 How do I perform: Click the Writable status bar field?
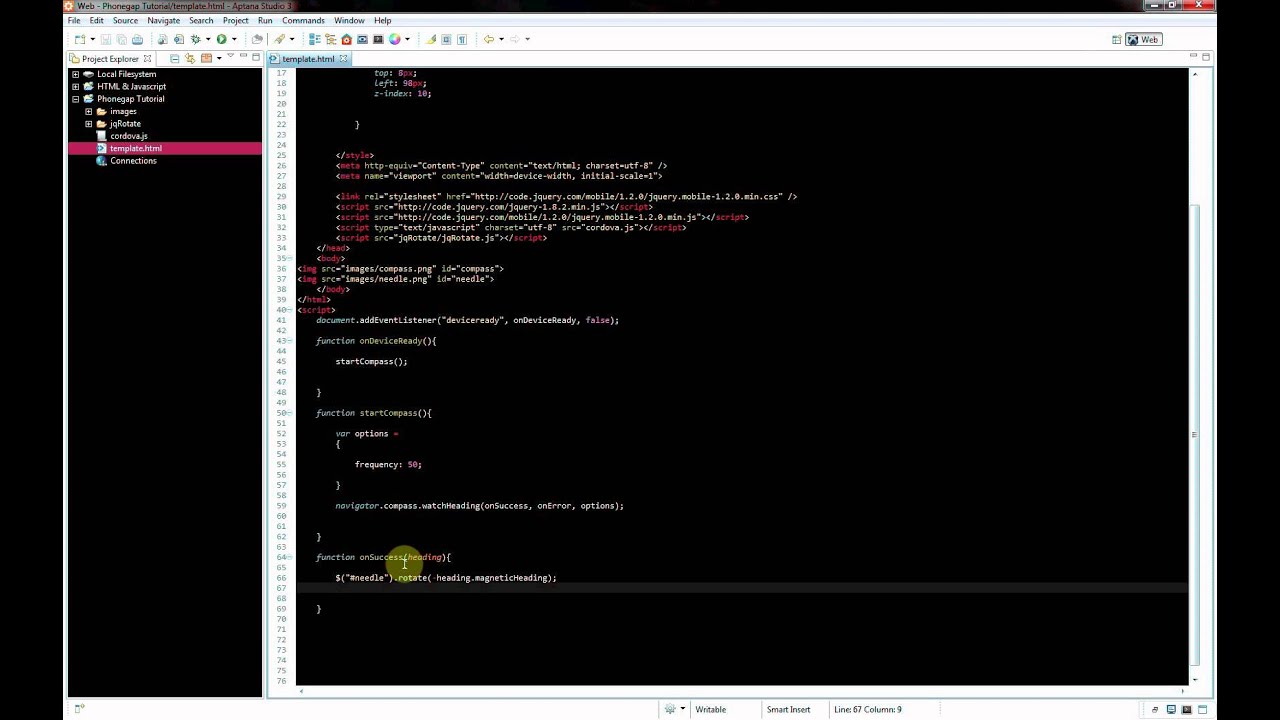pyautogui.click(x=711, y=709)
